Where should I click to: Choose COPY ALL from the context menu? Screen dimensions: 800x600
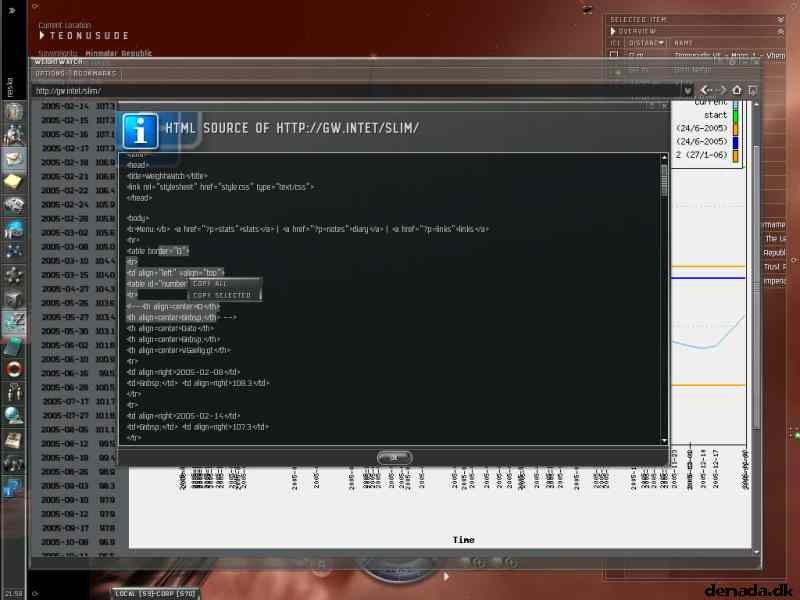(210, 284)
